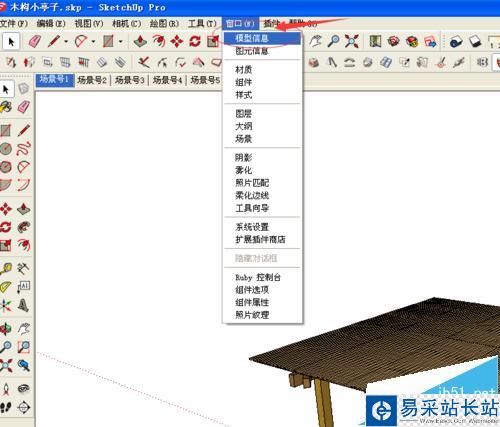This screenshot has height=427, width=500.
Task: Click Zoom Extents in top toolbar
Action: [x=352, y=41]
